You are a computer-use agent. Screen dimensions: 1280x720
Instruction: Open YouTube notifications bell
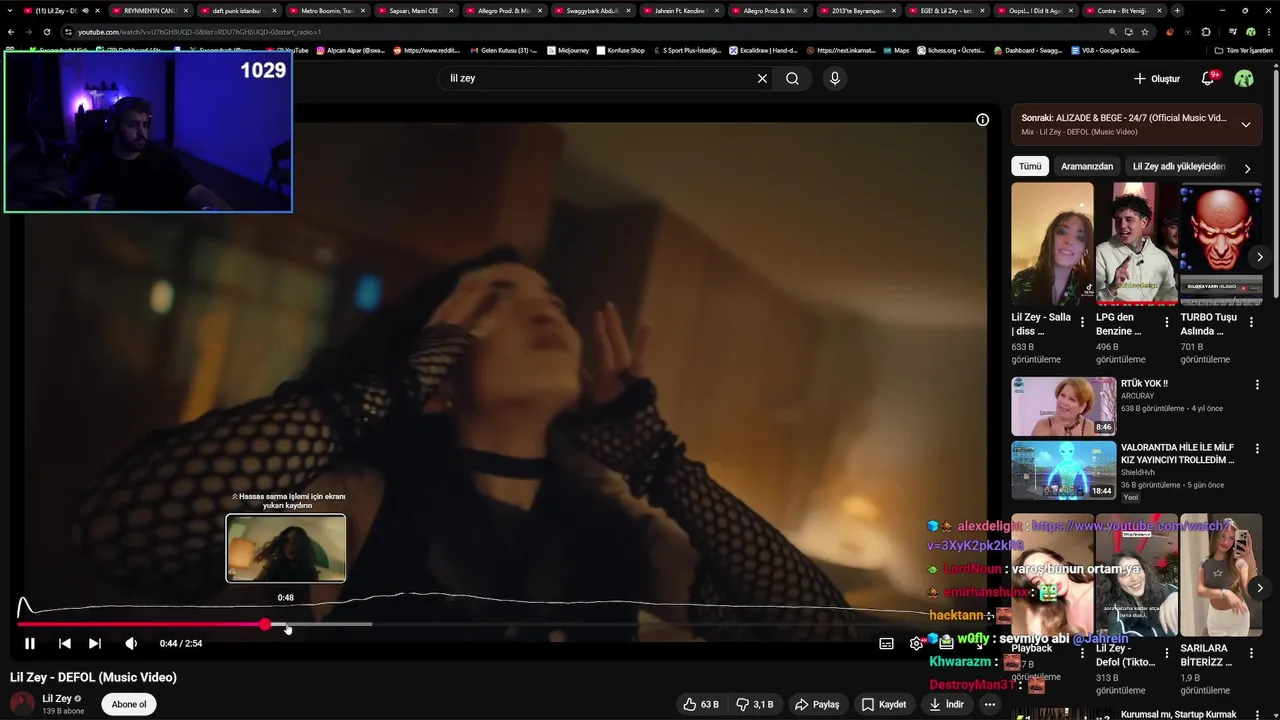pyautogui.click(x=1207, y=78)
